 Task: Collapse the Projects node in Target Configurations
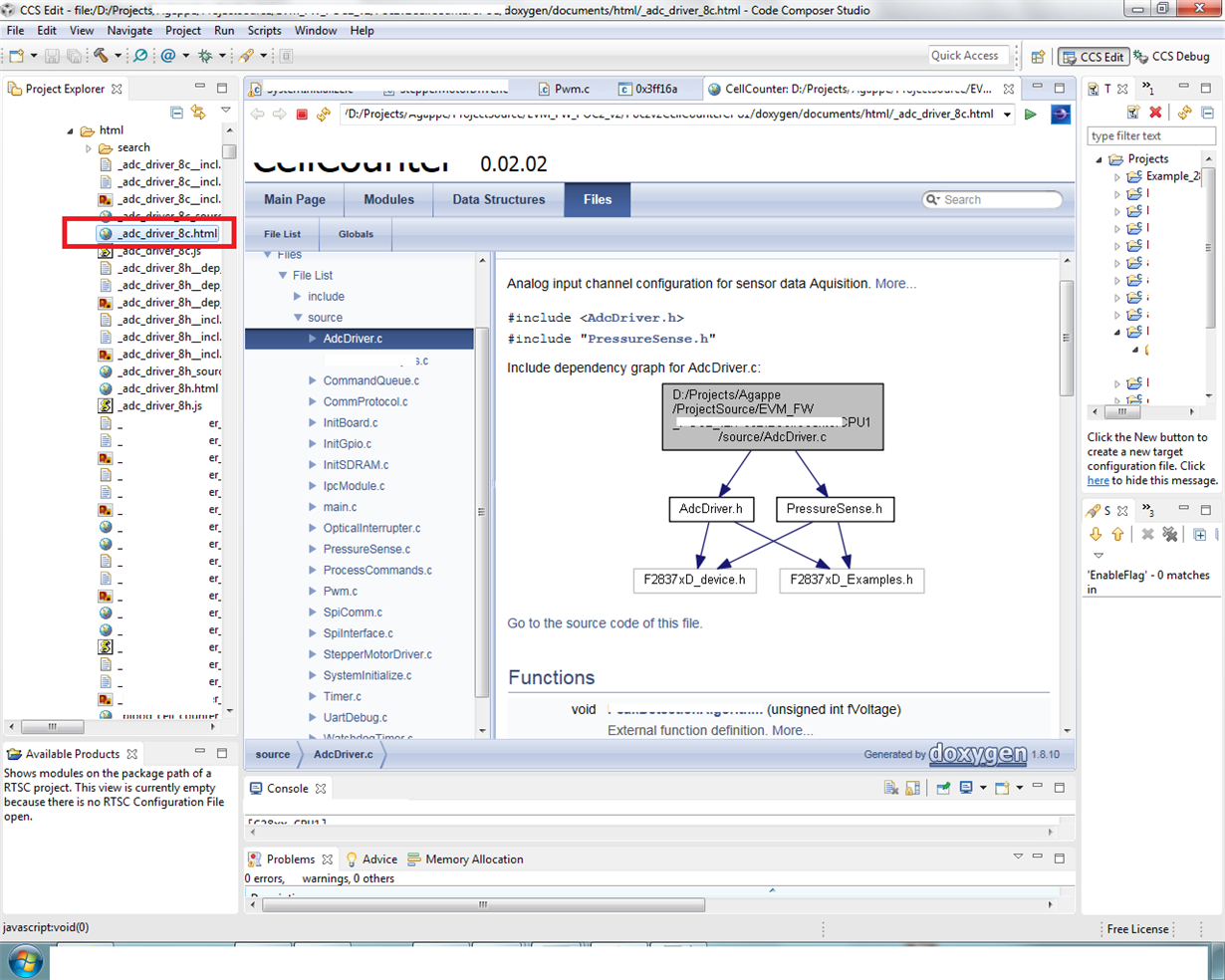click(1100, 159)
